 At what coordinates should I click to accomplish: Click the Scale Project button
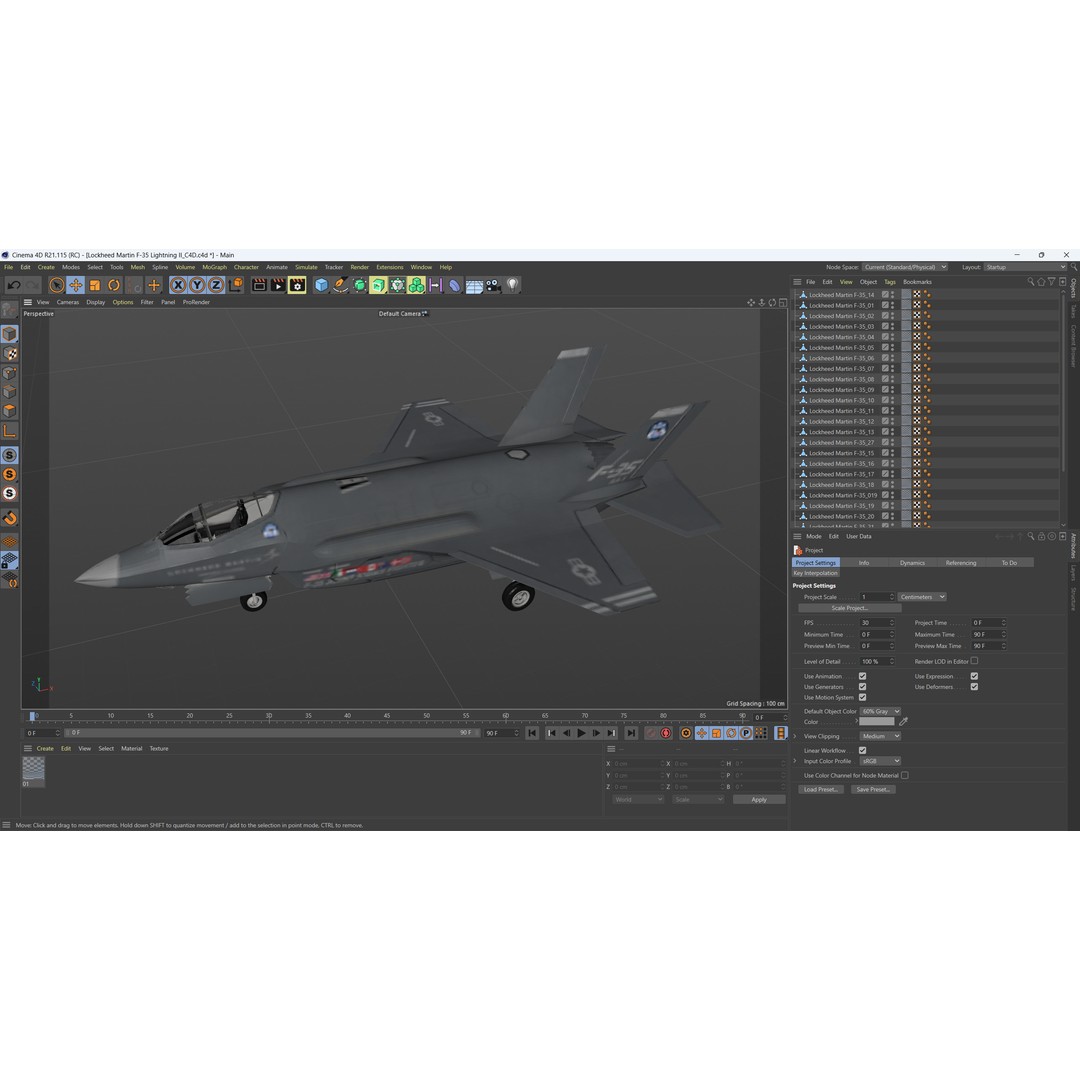[849, 608]
